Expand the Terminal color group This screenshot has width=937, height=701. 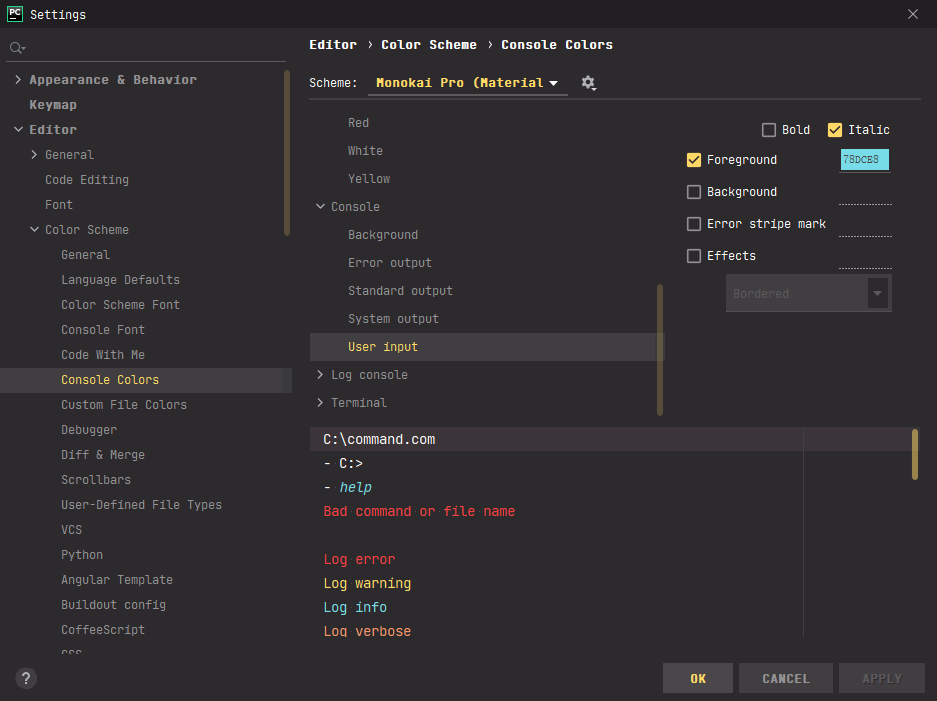[320, 403]
